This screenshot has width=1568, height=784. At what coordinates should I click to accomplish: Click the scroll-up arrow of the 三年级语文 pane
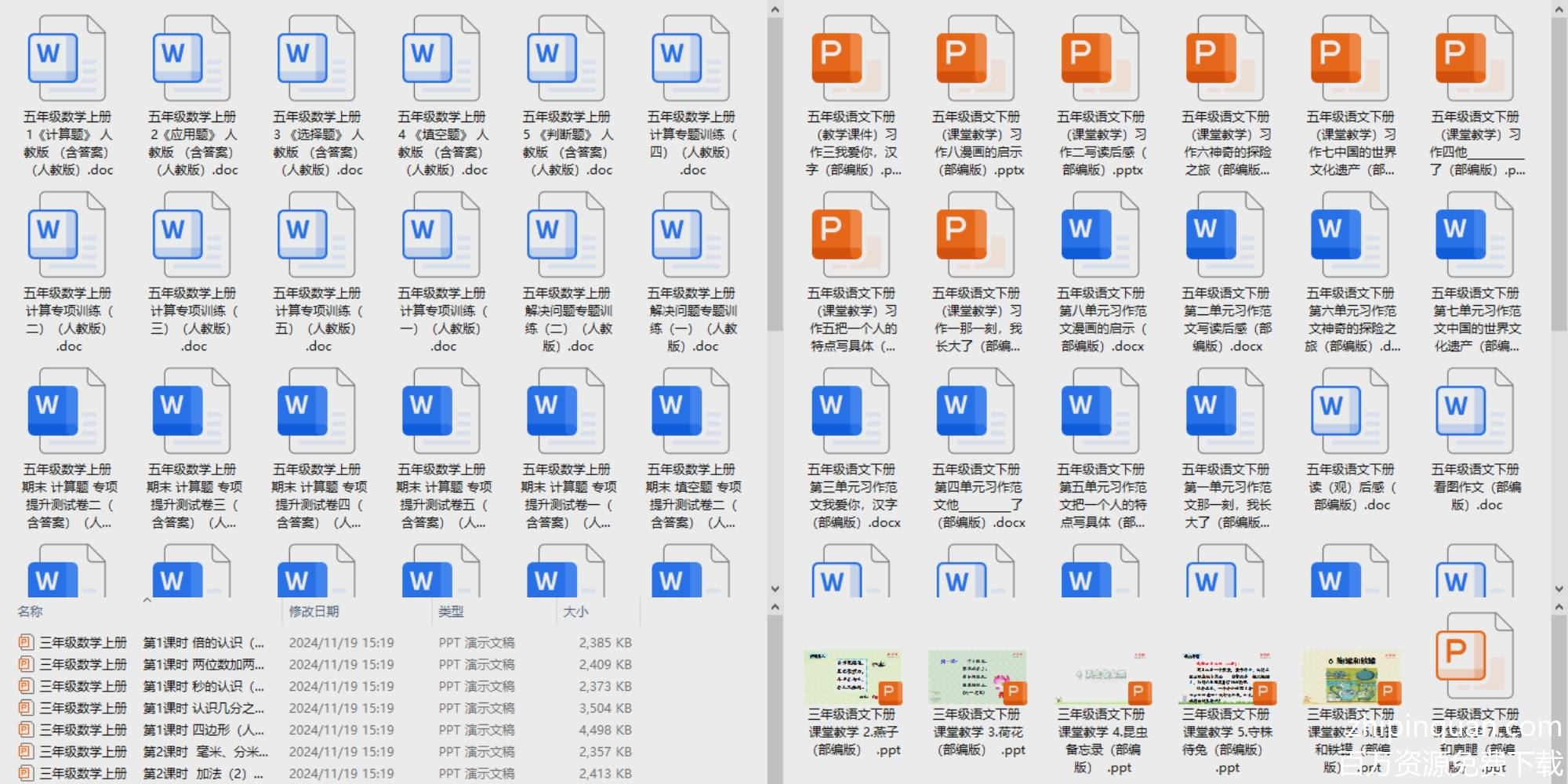[x=1559, y=607]
